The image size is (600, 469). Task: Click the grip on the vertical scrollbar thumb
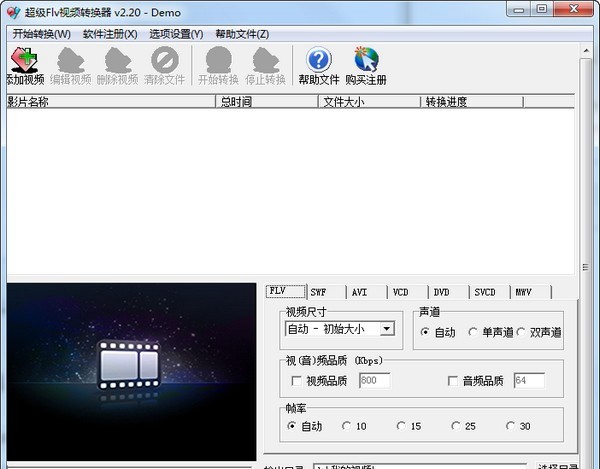coord(586,267)
